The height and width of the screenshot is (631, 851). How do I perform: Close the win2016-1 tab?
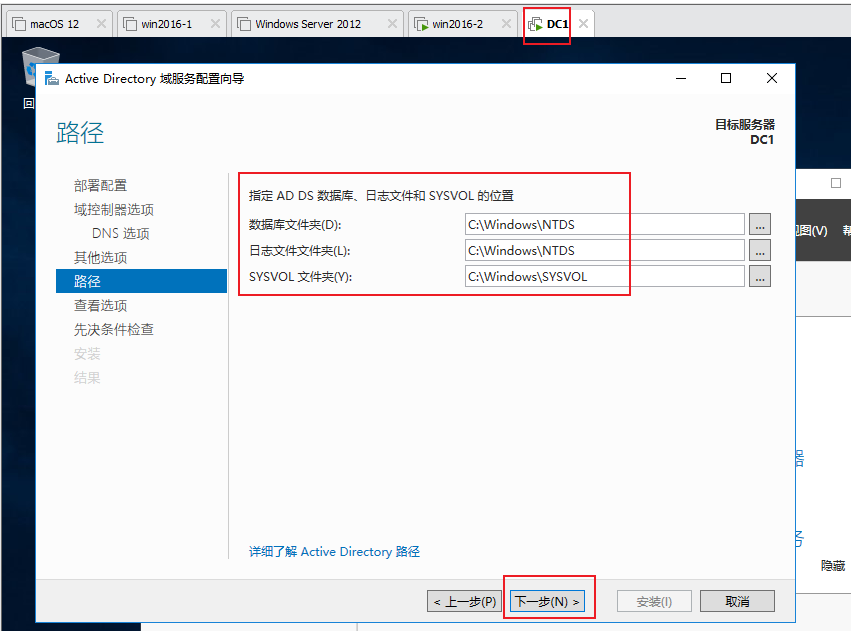(215, 23)
